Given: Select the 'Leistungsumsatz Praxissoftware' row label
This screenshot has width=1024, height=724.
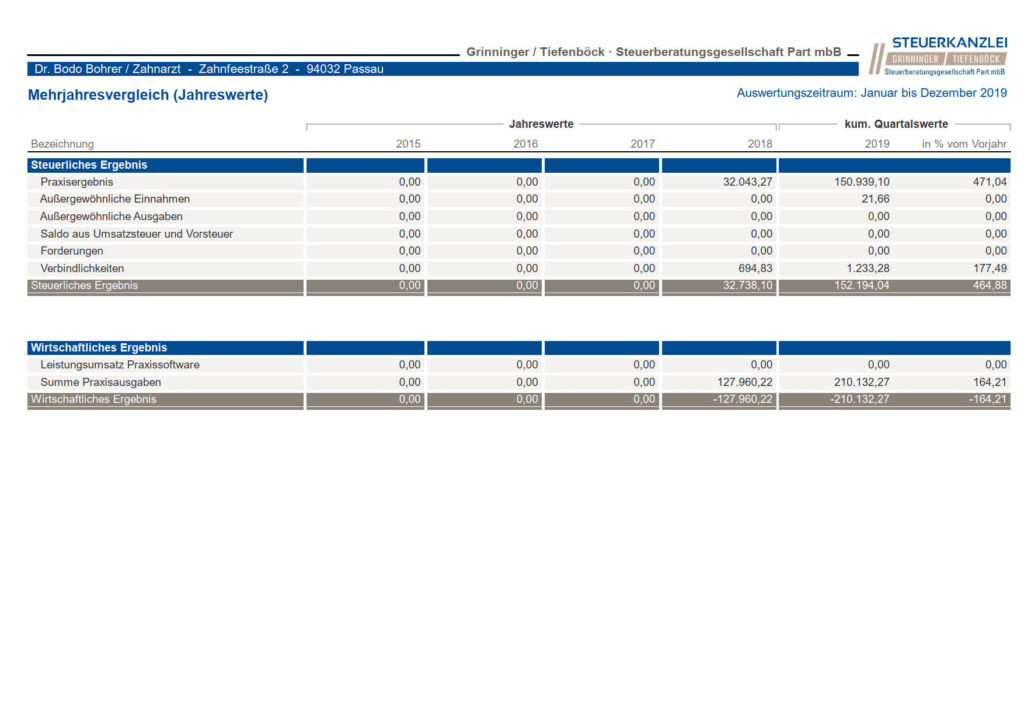Looking at the screenshot, I should pyautogui.click(x=120, y=365).
